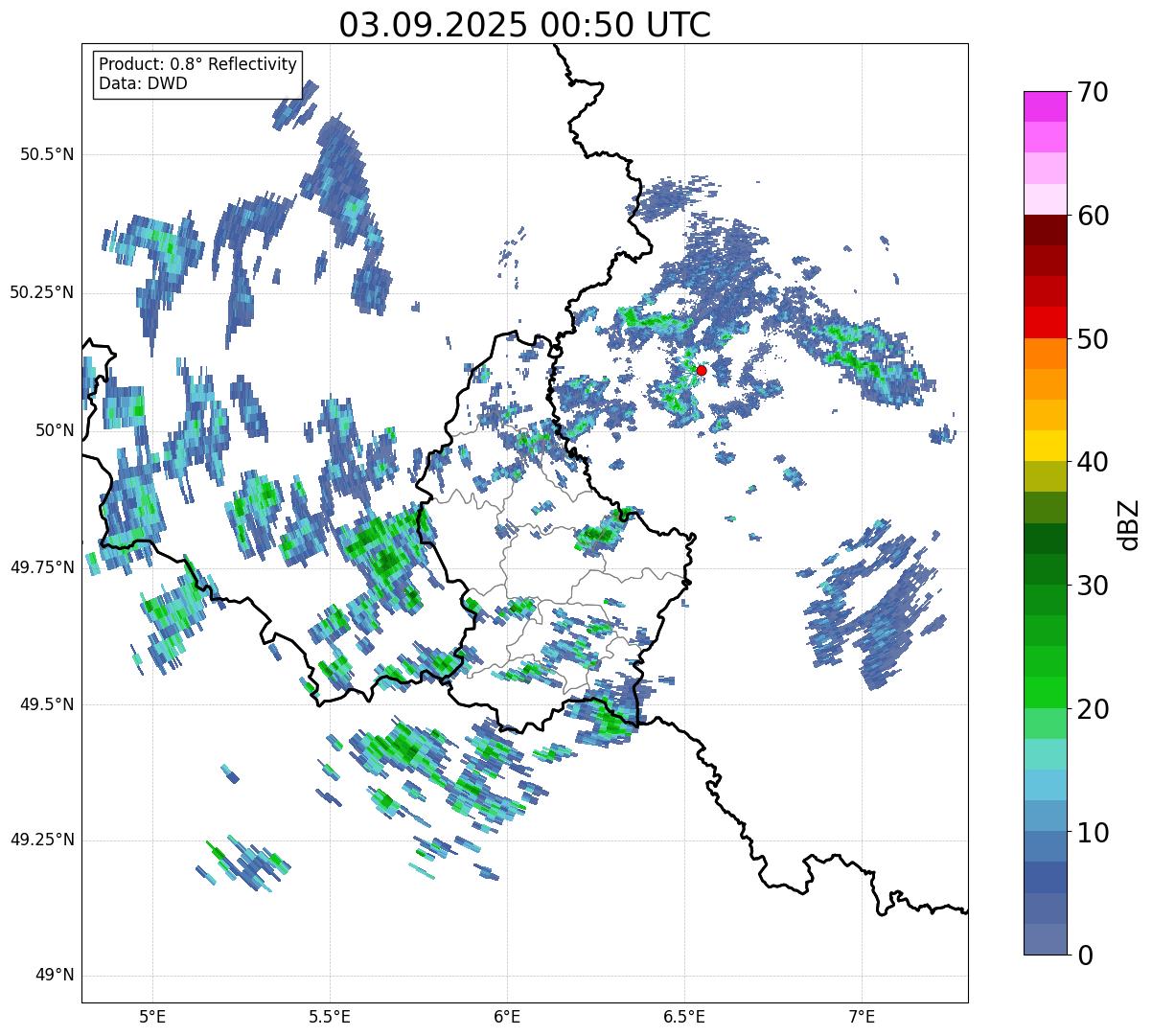Click the red radar site marker dot
This screenshot has width=1152, height=1036.
(702, 370)
